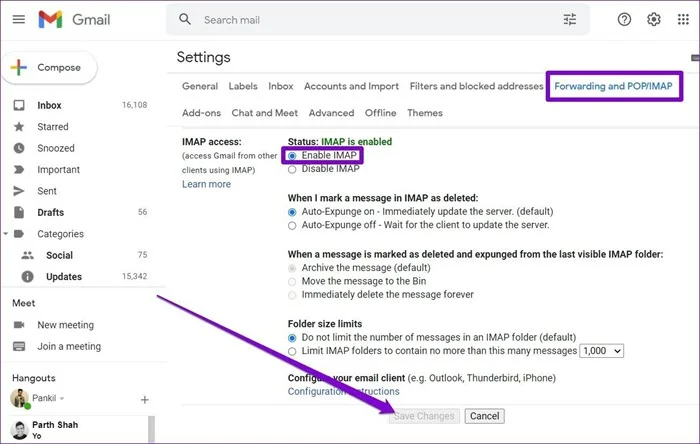Image resolution: width=700 pixels, height=444 pixels.
Task: Click the Hangouts list scrollbar
Action: tap(151, 429)
